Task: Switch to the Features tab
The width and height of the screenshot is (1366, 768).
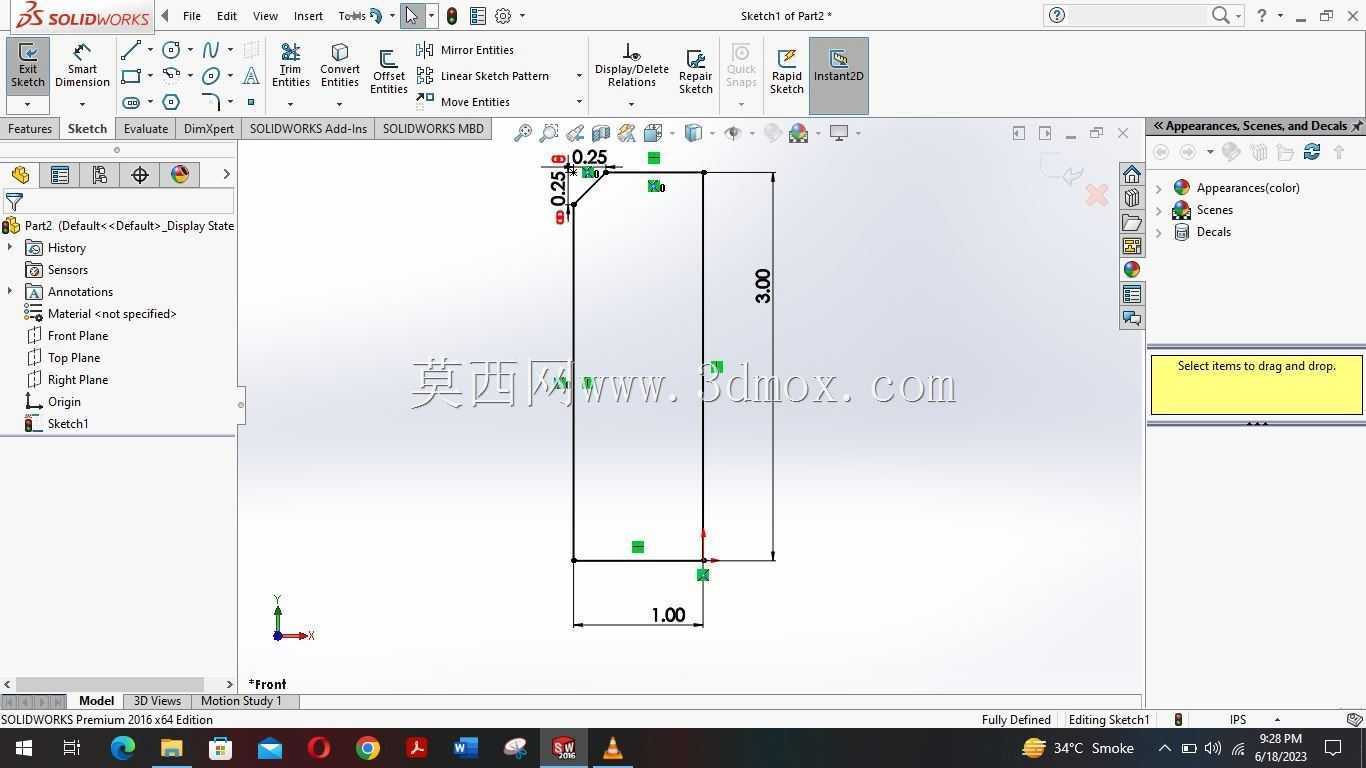Action: click(30, 129)
